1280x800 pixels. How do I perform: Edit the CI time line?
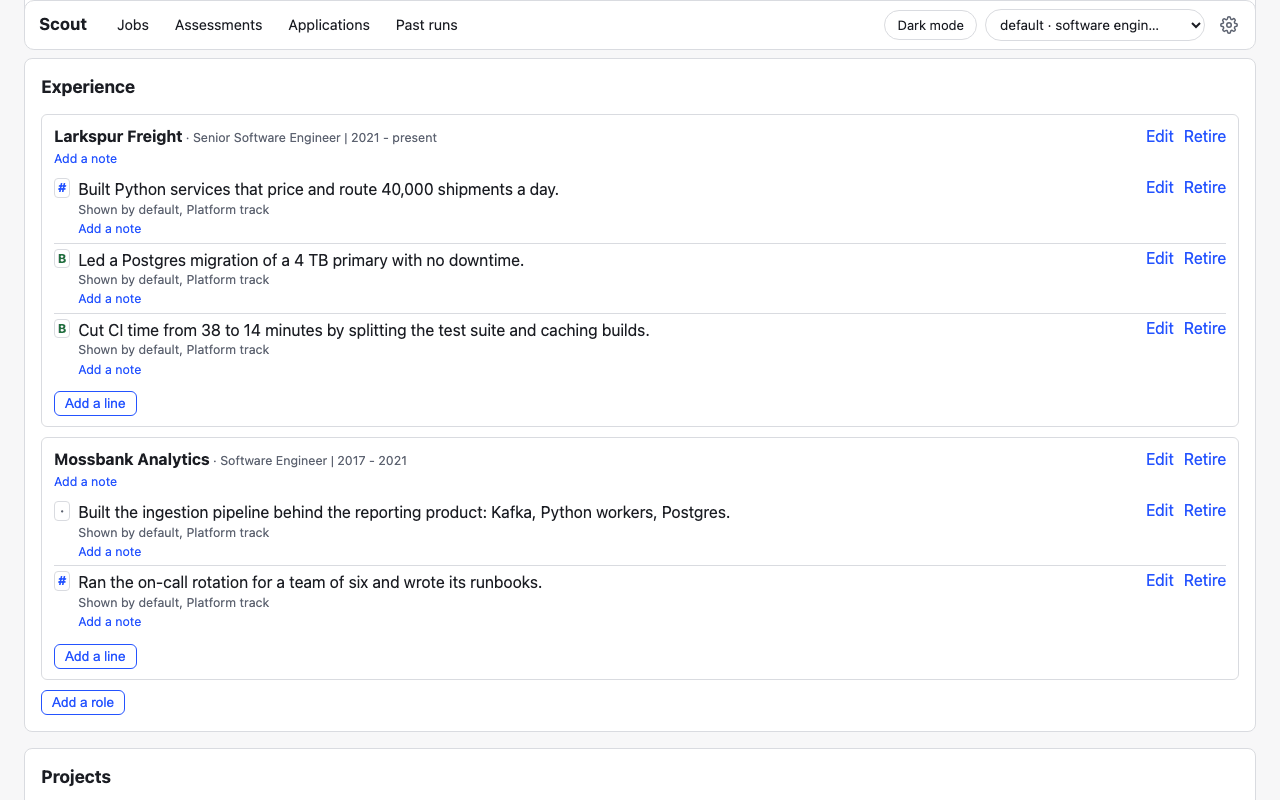pyautogui.click(x=1159, y=328)
